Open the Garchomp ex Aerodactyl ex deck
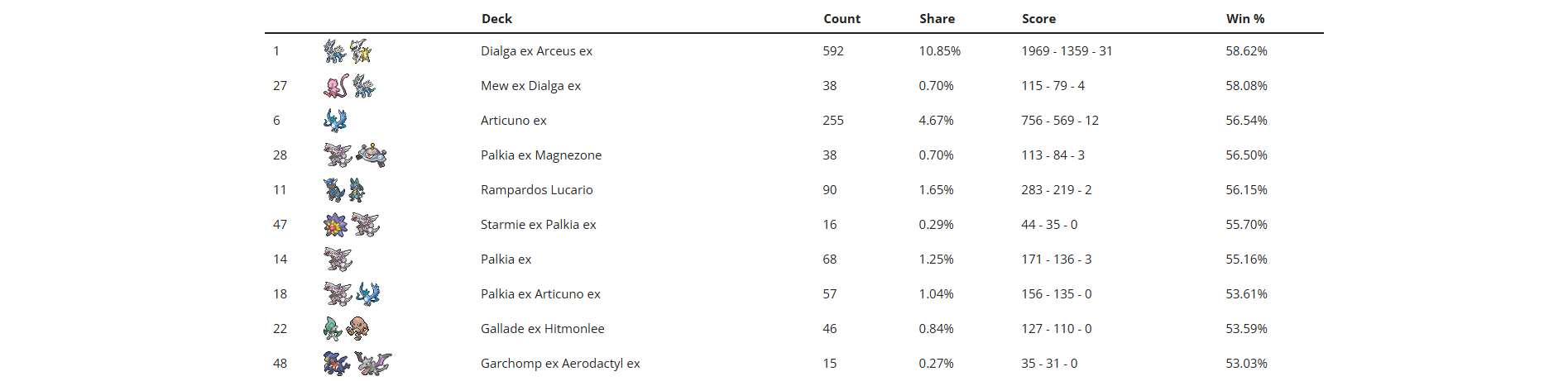 560,364
